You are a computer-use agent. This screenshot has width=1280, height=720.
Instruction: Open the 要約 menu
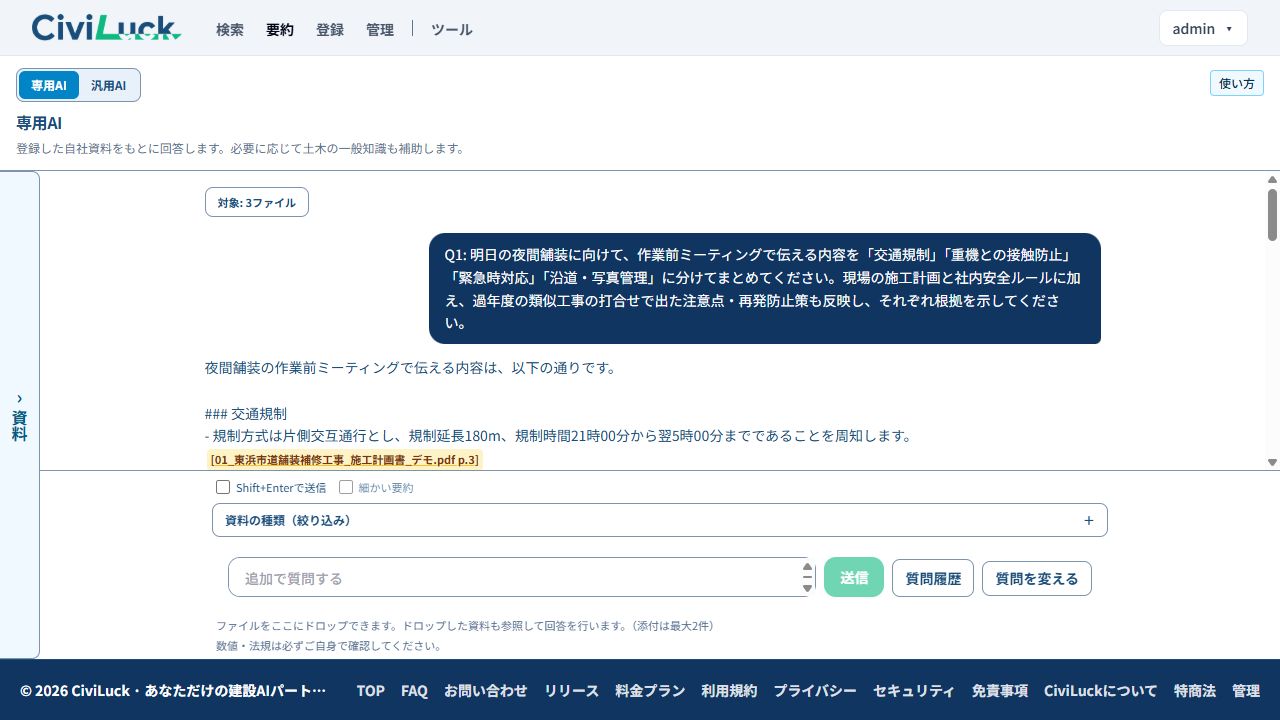coord(280,30)
